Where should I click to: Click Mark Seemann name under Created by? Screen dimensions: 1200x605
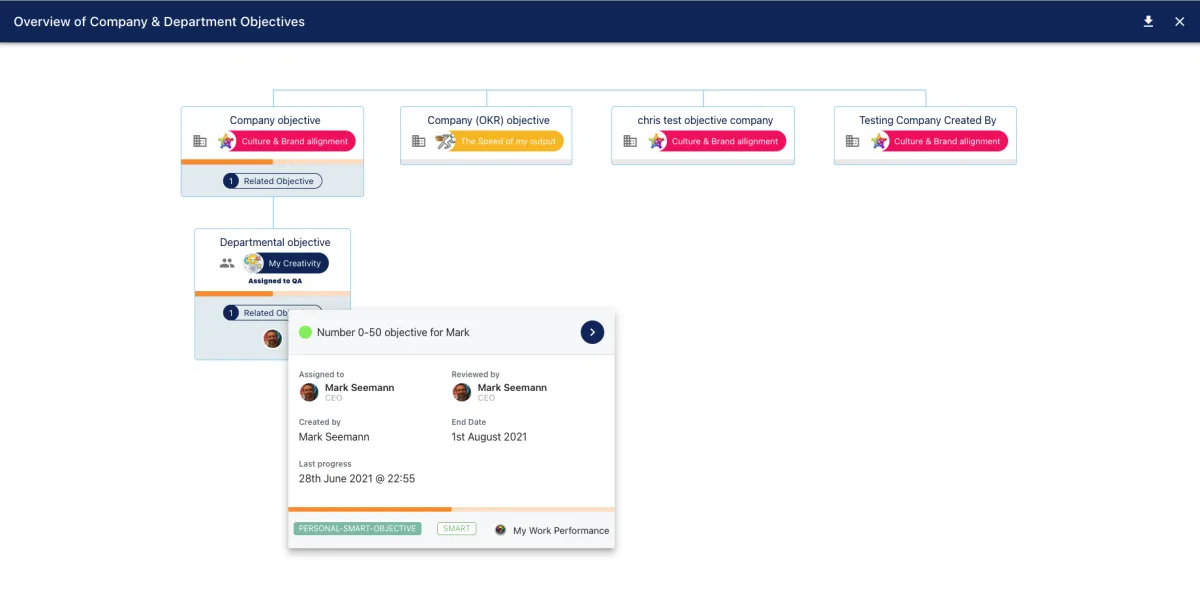[334, 437]
